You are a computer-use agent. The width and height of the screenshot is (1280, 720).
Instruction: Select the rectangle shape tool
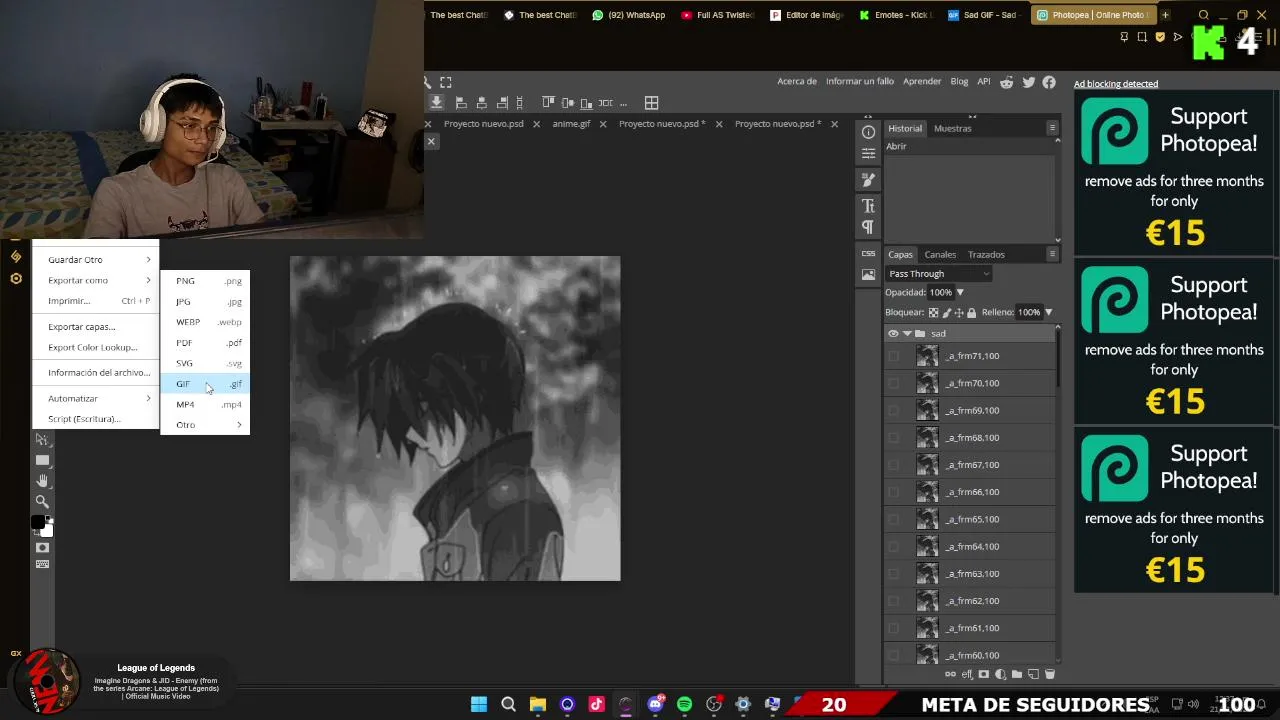click(42, 461)
